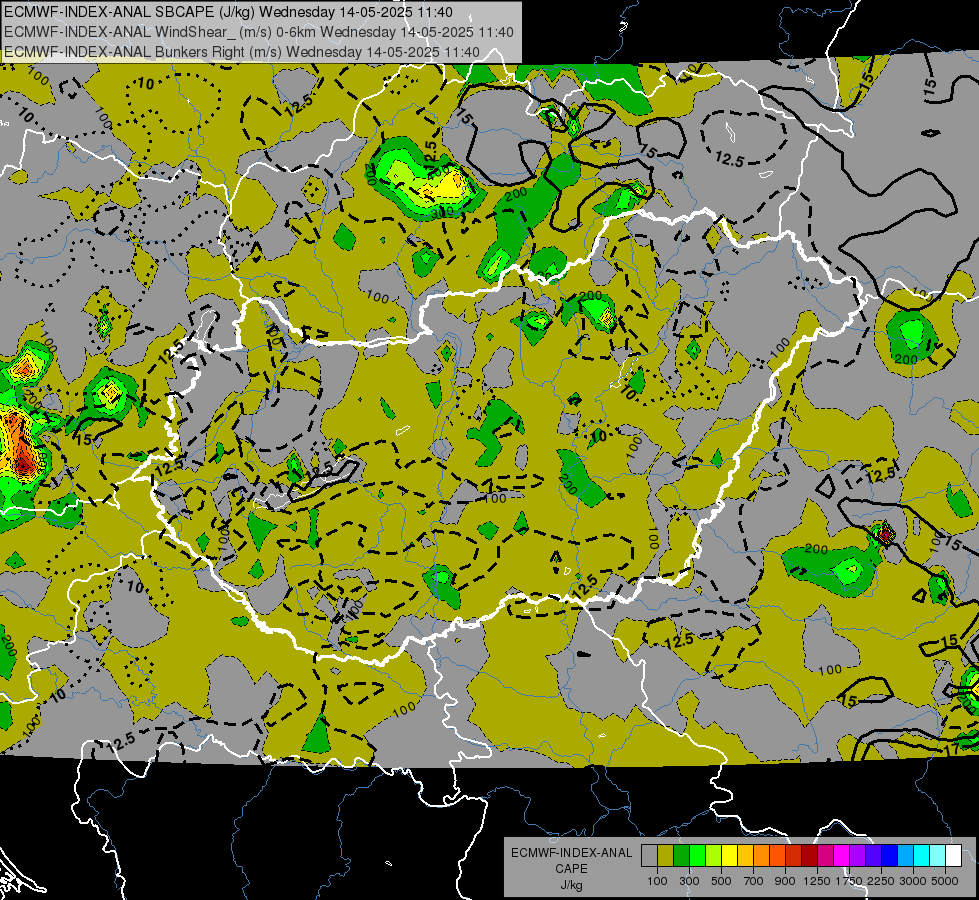Click the legend title ECMWF-INDEX-ANAL
Screen dimensions: 979x900
tap(571, 853)
